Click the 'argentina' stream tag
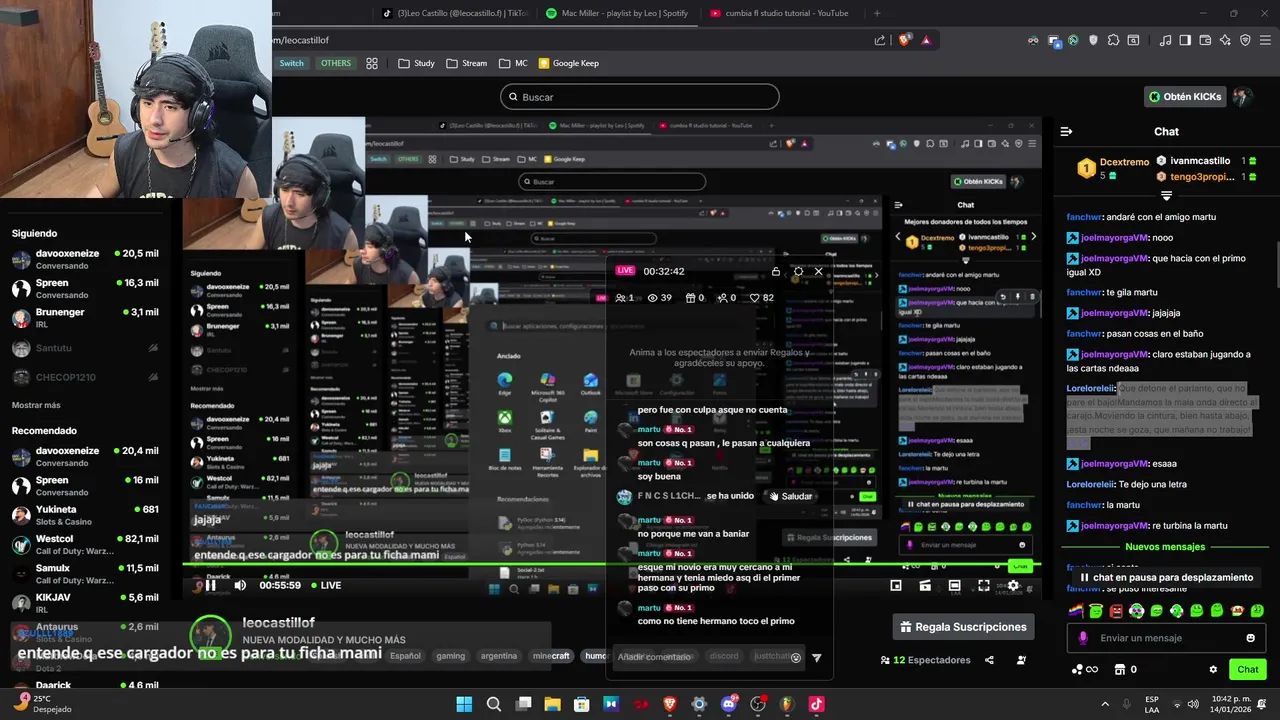The image size is (1280, 720). tap(499, 656)
